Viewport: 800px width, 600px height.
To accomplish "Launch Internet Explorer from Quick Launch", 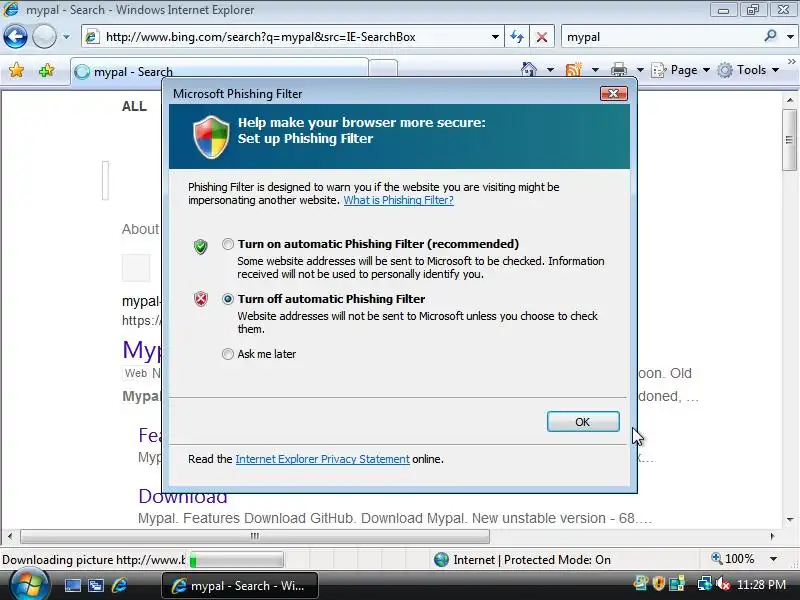I will pos(119,585).
